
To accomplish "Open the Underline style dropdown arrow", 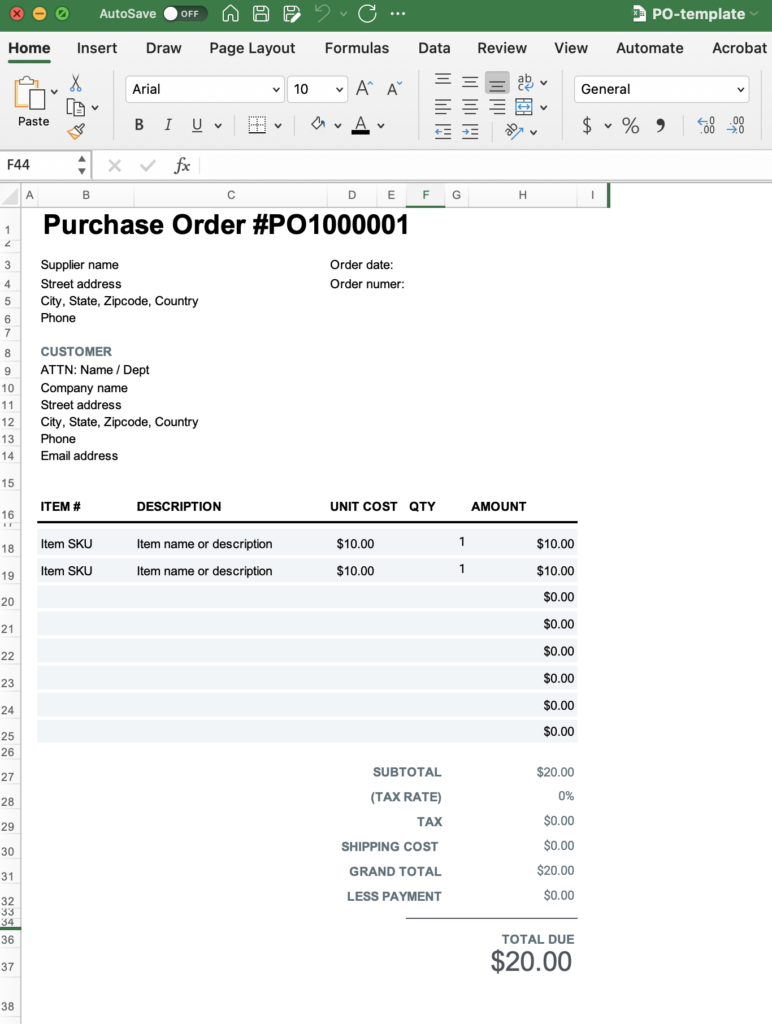I will (218, 125).
